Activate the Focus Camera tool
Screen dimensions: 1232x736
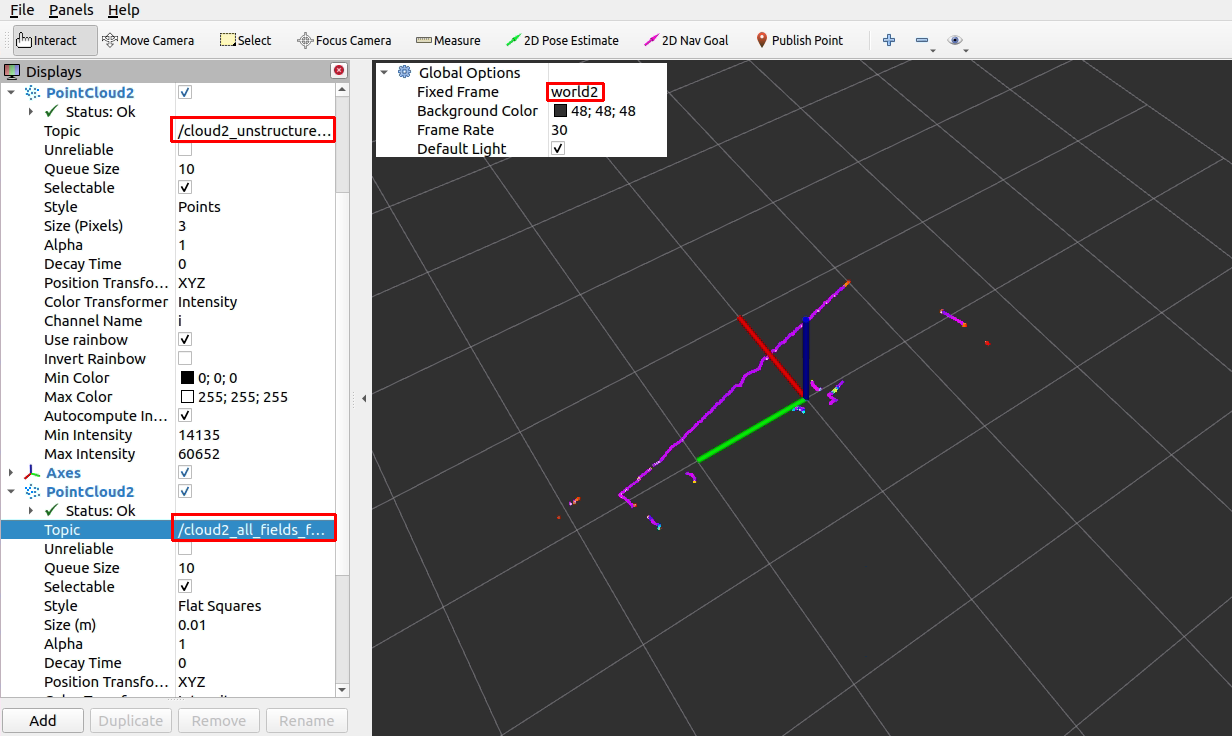(344, 41)
